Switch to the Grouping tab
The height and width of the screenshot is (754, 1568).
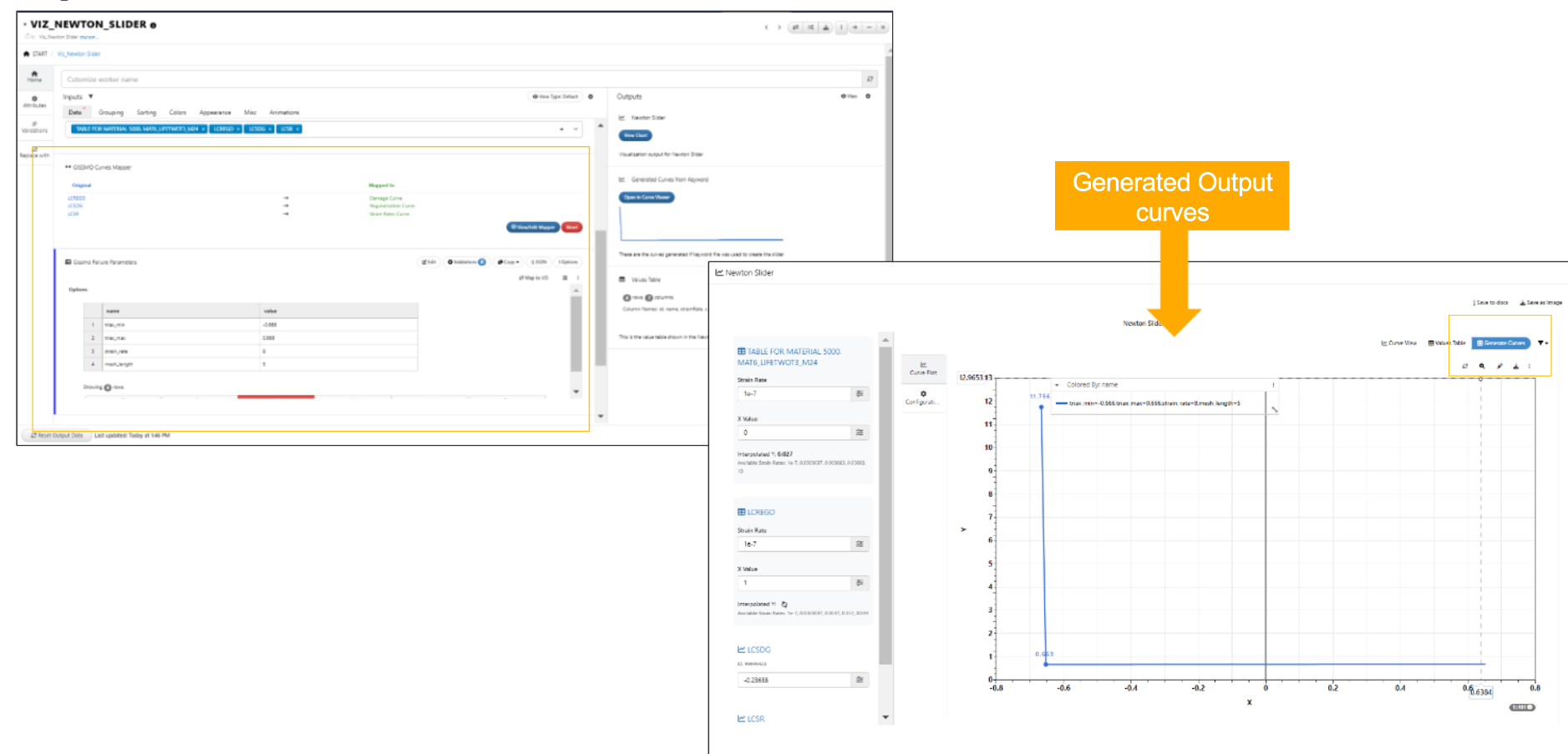pos(111,112)
